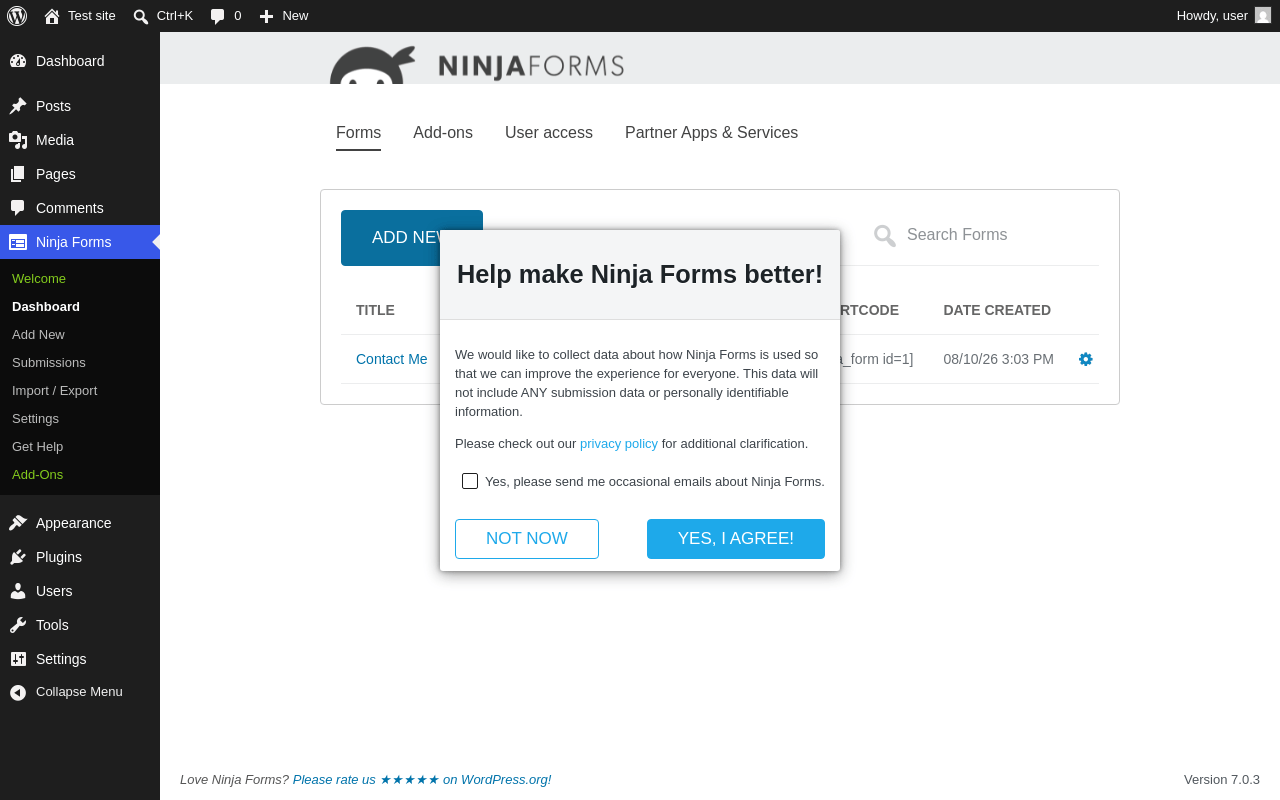Sort forms by DATE CREATED header
Image resolution: width=1280 pixels, height=800 pixels.
coord(997,310)
